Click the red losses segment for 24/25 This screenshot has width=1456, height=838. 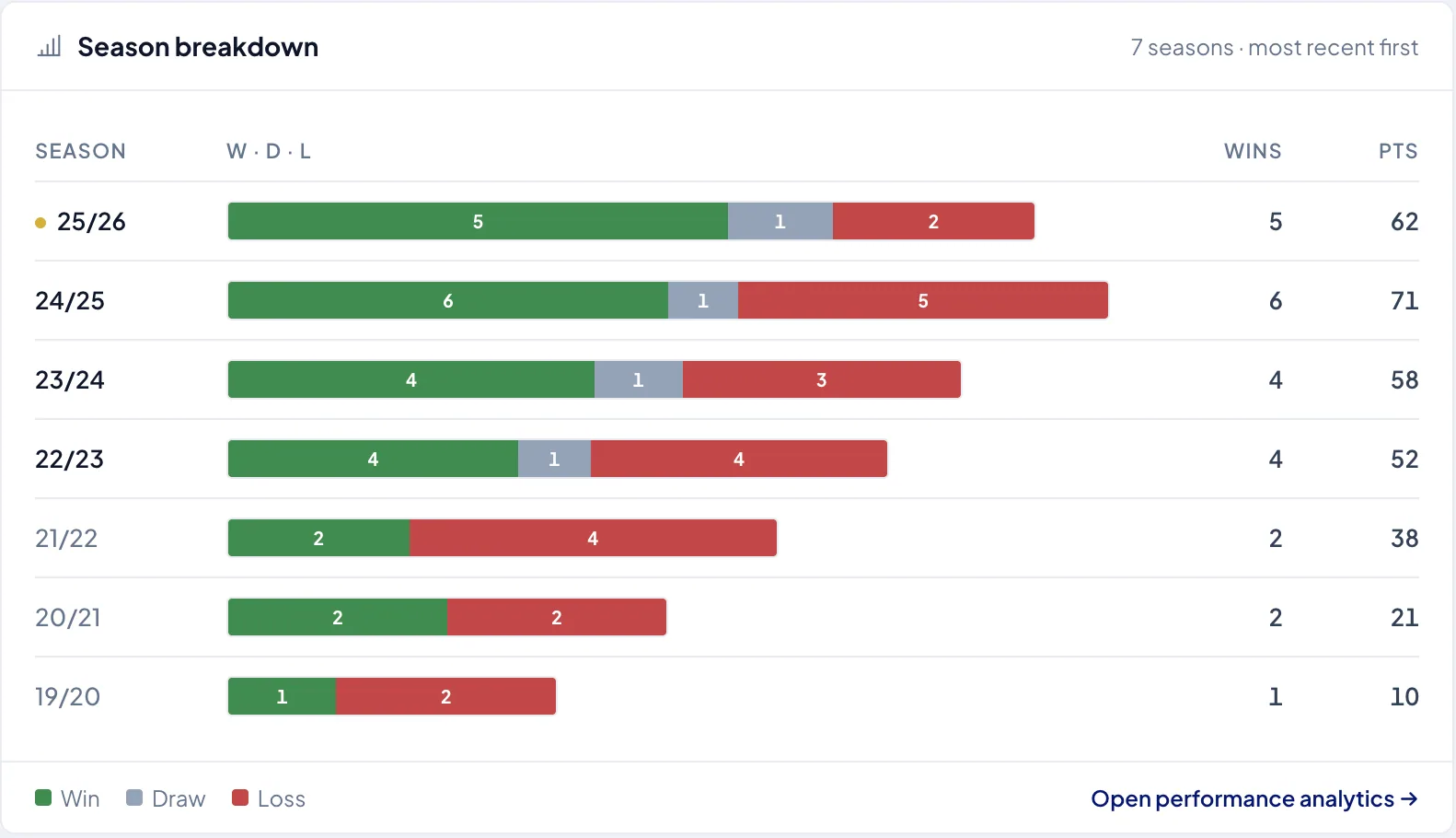point(923,300)
